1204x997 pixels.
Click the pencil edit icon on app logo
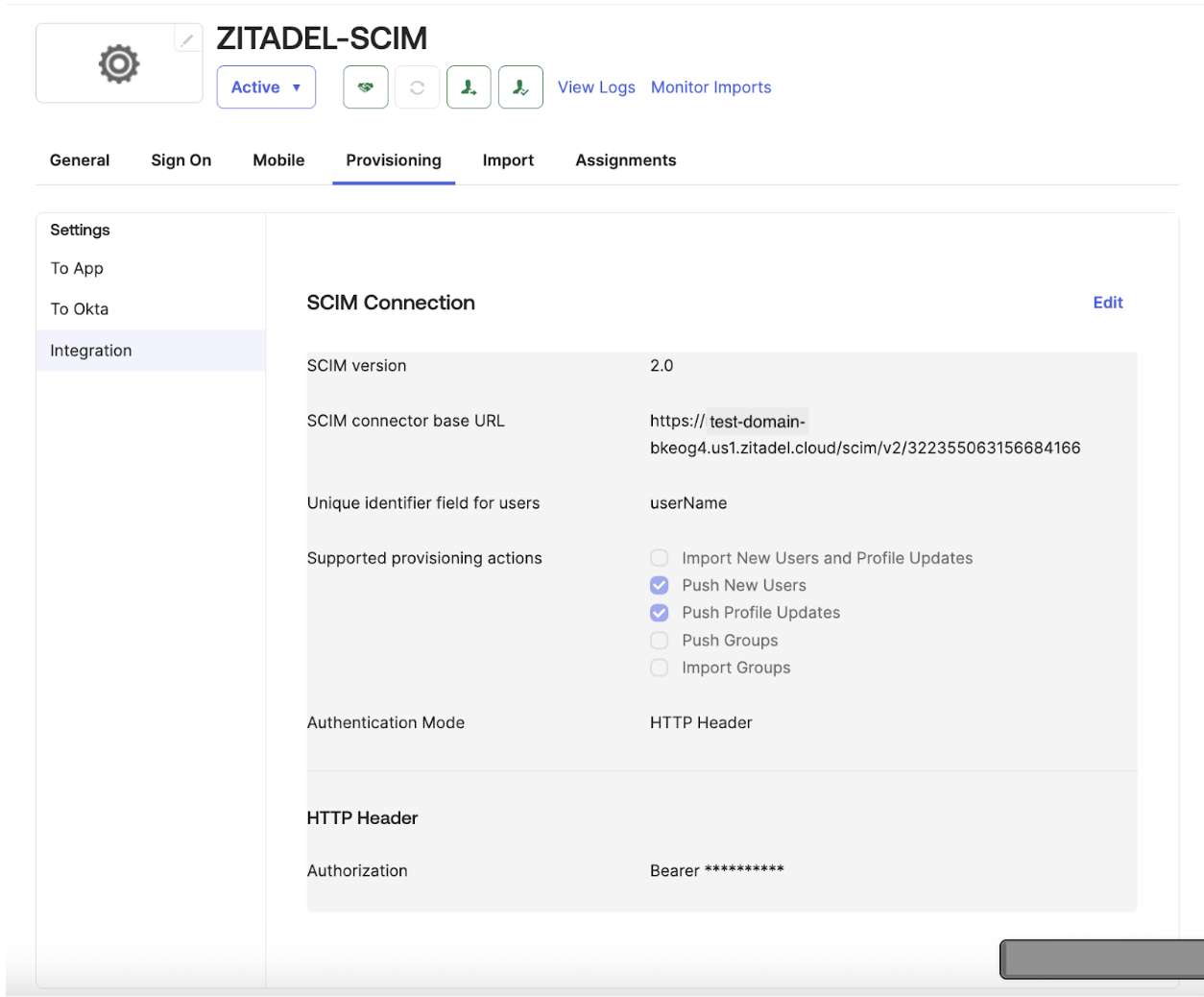pos(188,39)
